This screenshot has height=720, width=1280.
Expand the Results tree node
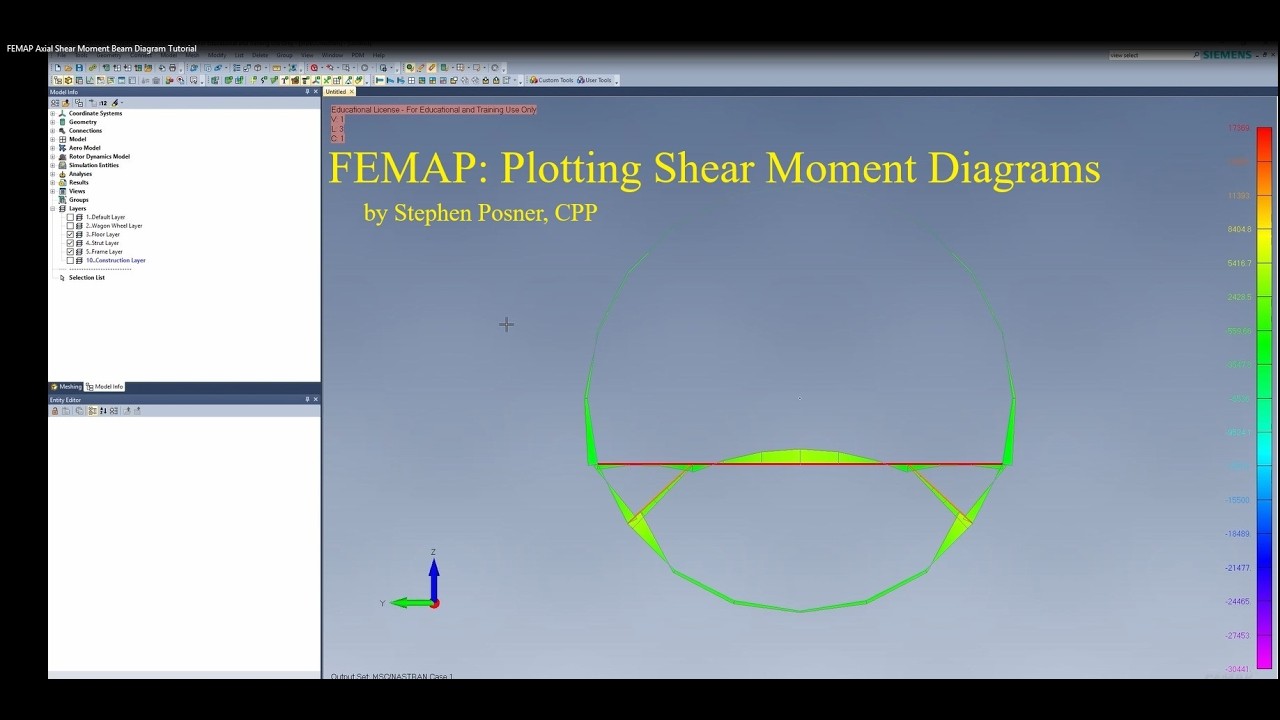point(53,183)
